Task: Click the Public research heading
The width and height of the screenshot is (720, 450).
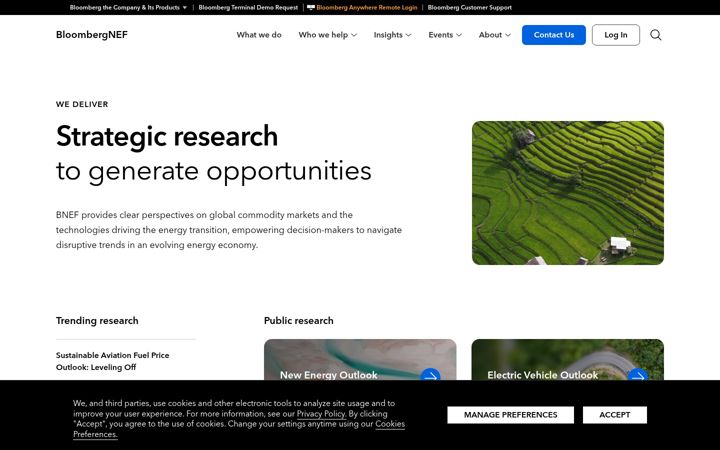Action: [298, 321]
